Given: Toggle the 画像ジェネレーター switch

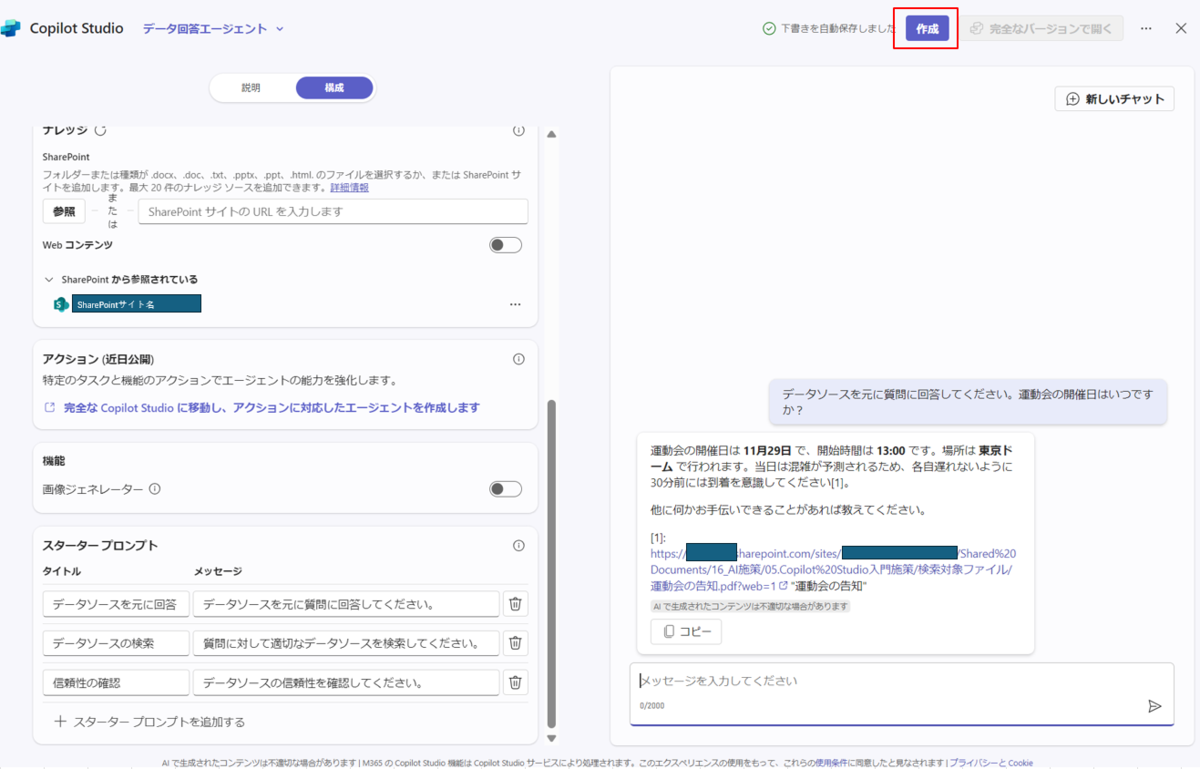Looking at the screenshot, I should [x=506, y=489].
